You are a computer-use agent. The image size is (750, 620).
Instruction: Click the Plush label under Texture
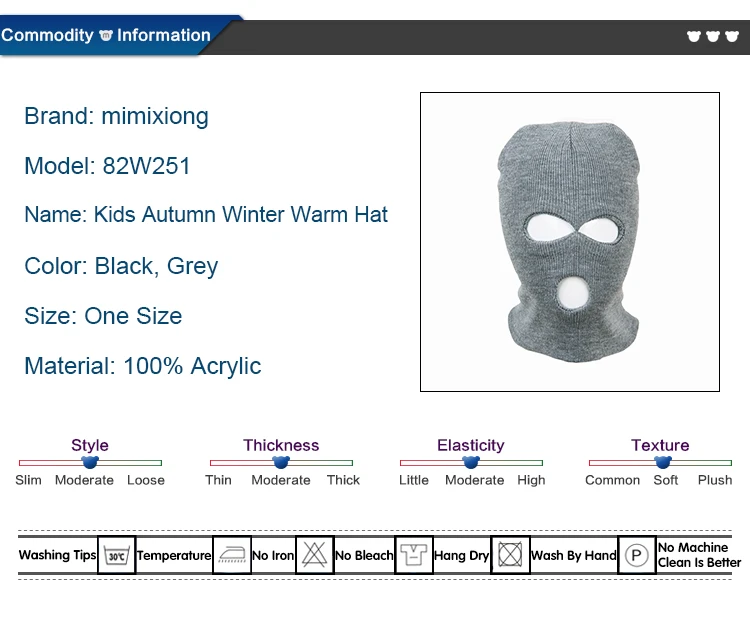pos(715,480)
